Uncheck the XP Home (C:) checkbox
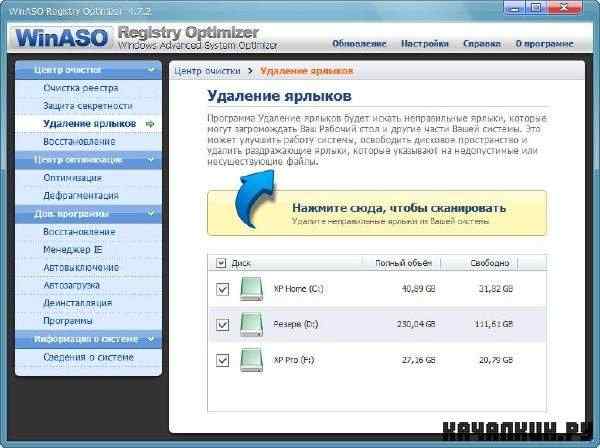This screenshot has width=600, height=448. [222, 289]
